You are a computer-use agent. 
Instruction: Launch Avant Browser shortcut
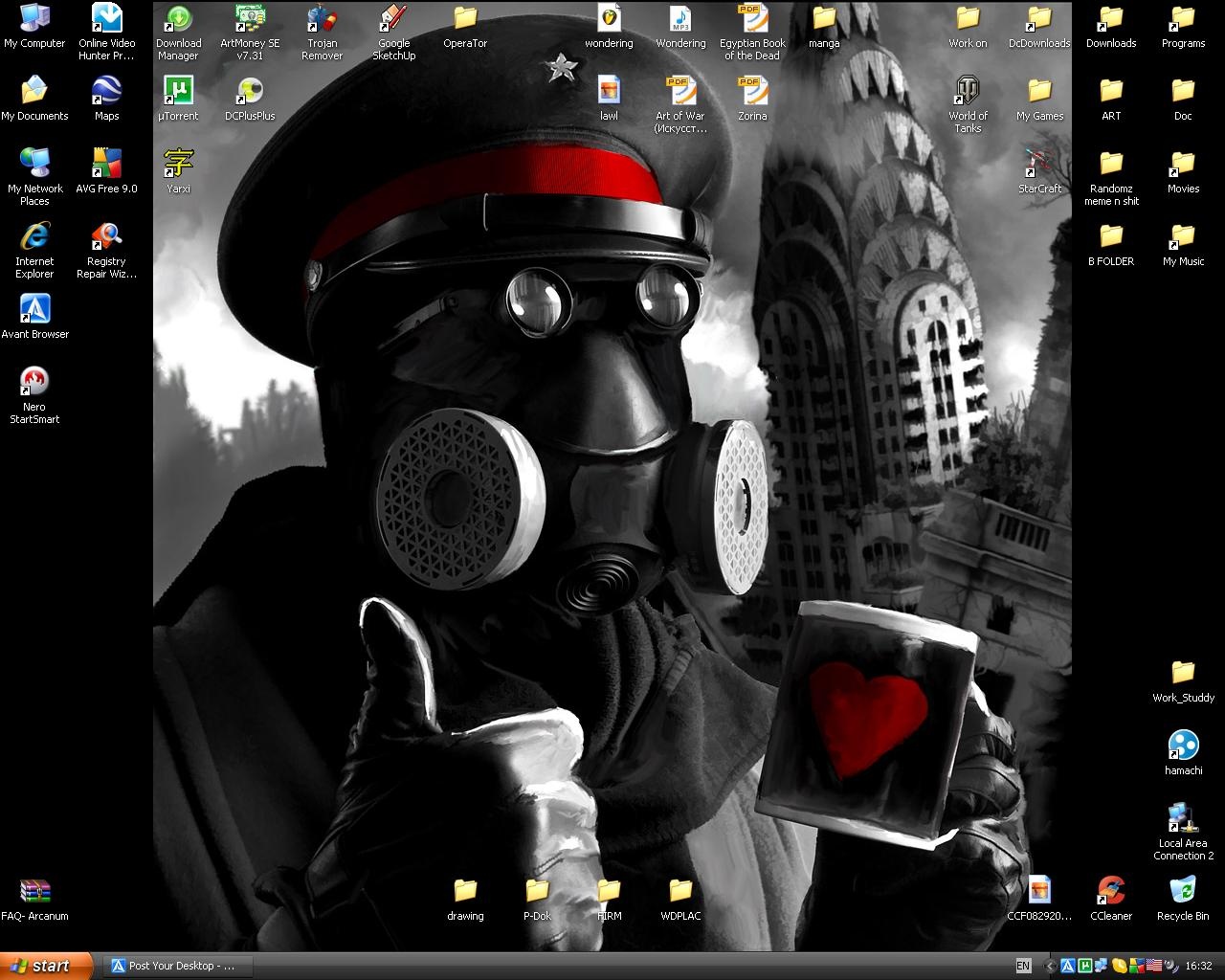coord(34,318)
